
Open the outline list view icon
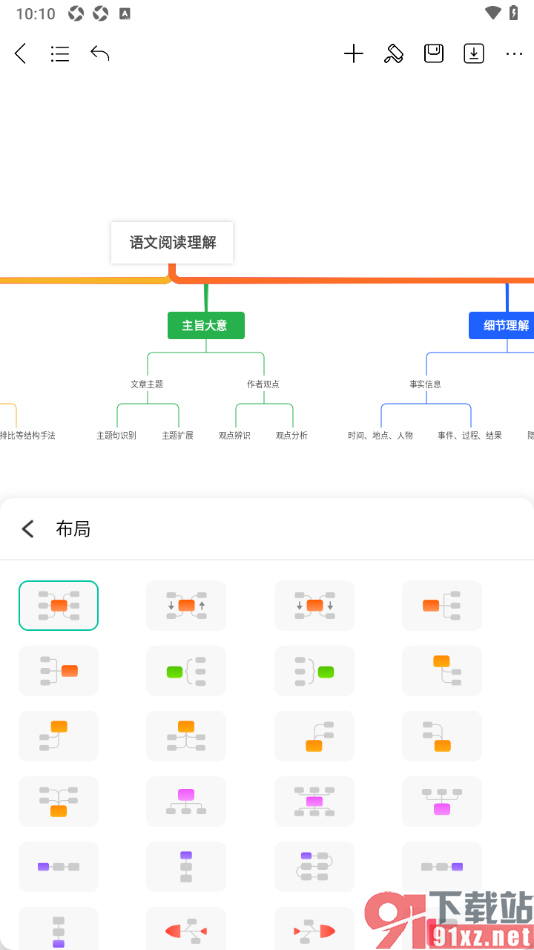coord(59,54)
